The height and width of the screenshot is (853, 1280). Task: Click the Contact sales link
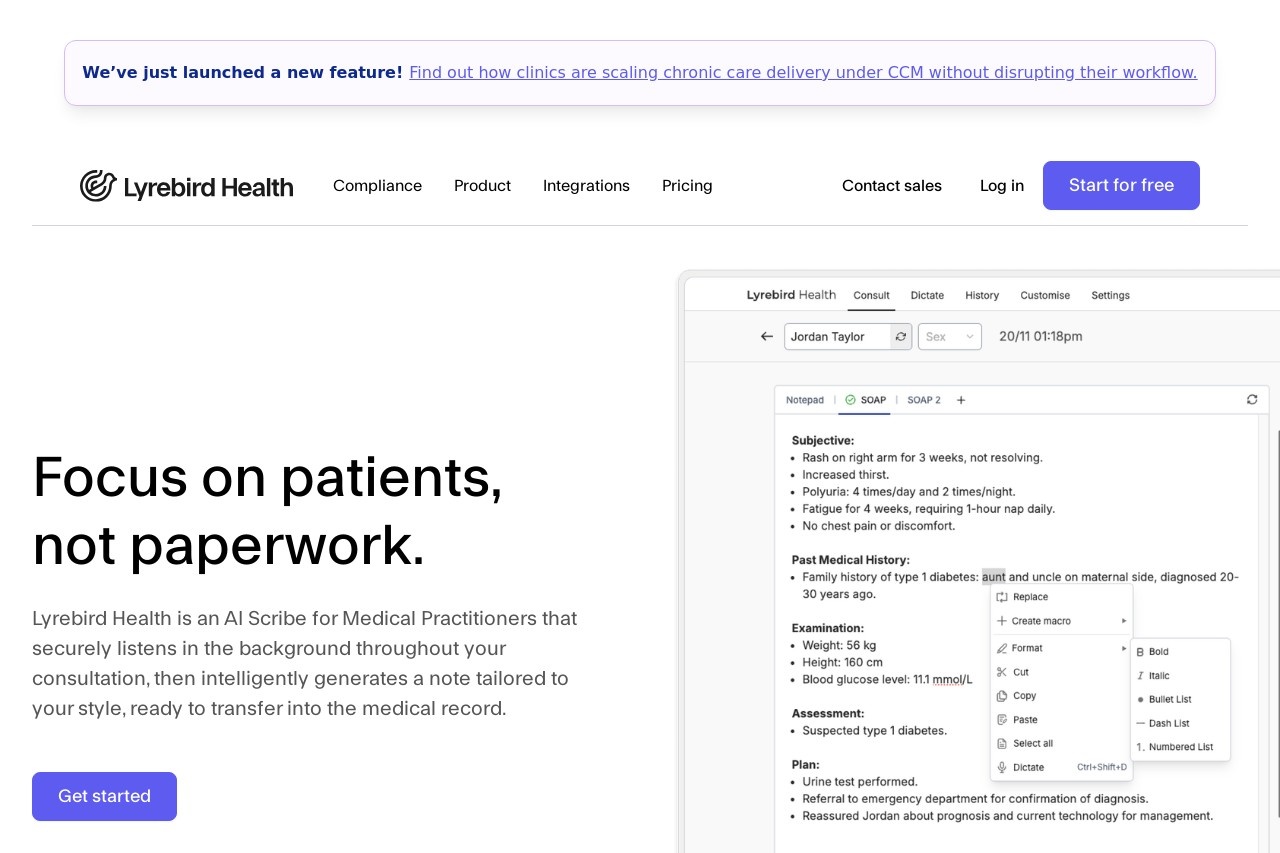pos(892,186)
